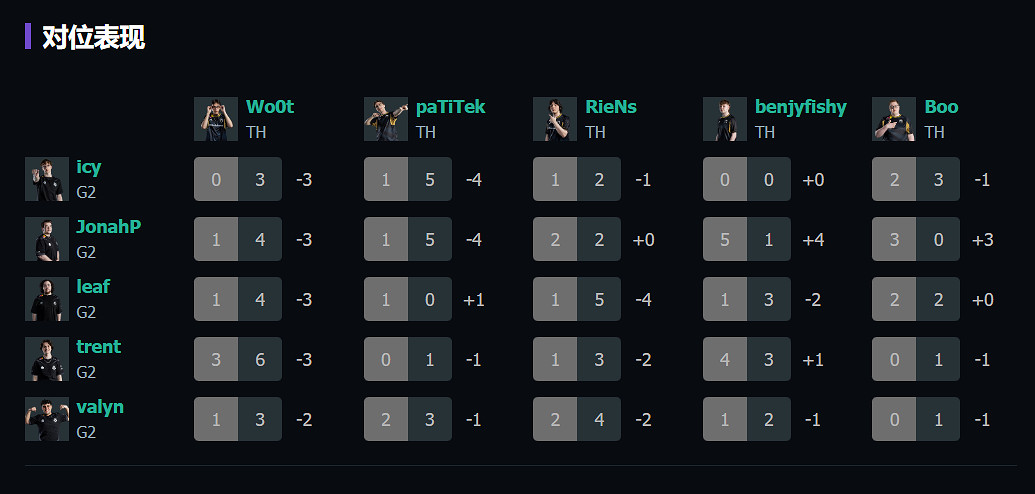Open the JonahP name link
Screen dimensions: 1035x494
[108, 227]
